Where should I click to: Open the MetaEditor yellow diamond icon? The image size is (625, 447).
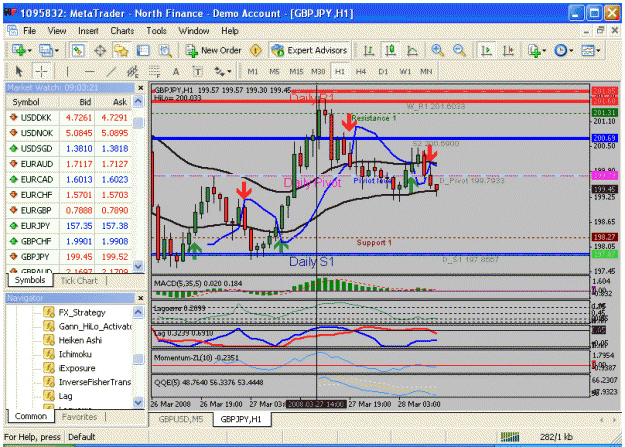point(256,51)
